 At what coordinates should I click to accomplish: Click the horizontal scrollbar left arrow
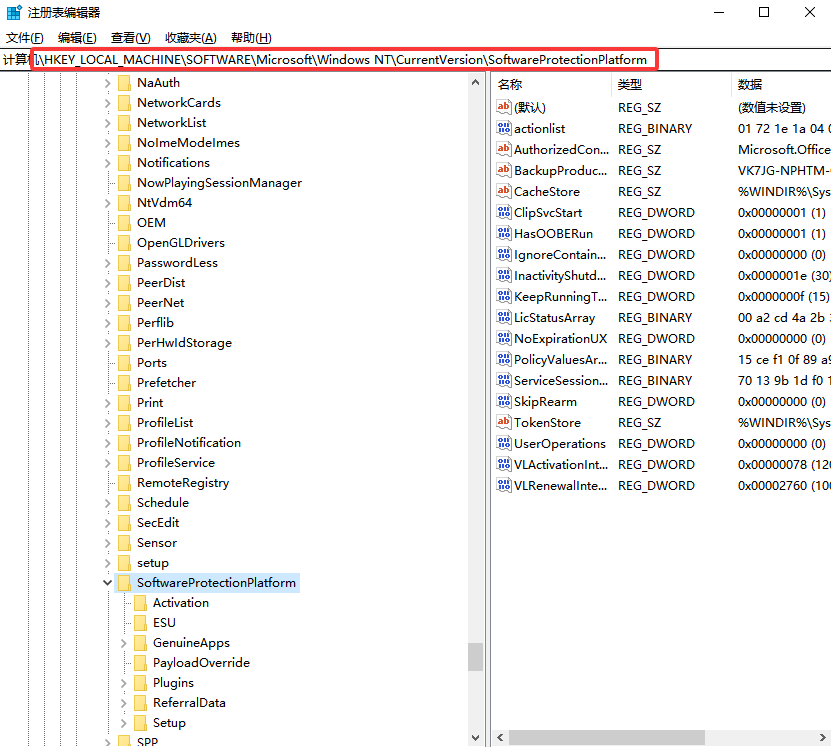(500, 737)
